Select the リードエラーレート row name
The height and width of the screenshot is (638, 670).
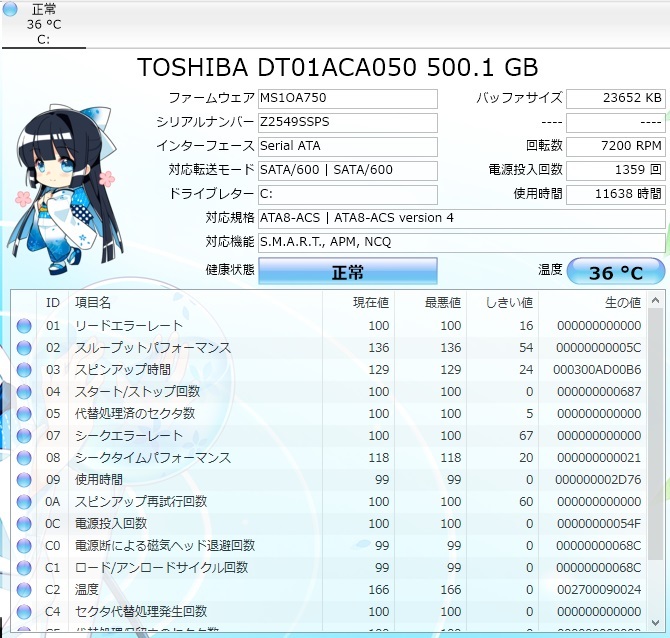(x=129, y=326)
